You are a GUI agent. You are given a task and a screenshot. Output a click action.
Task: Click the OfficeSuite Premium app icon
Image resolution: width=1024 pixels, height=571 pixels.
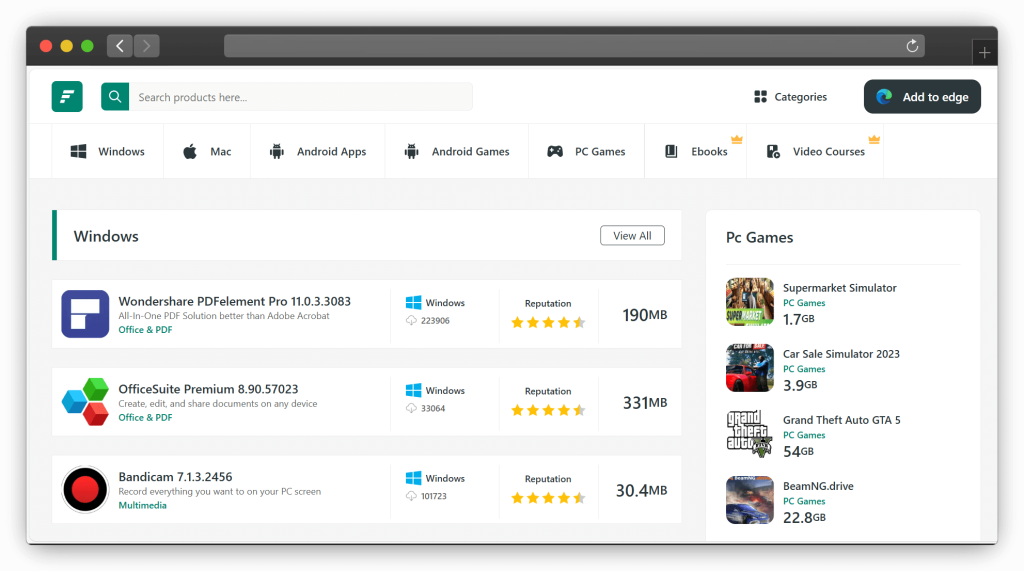tap(85, 402)
